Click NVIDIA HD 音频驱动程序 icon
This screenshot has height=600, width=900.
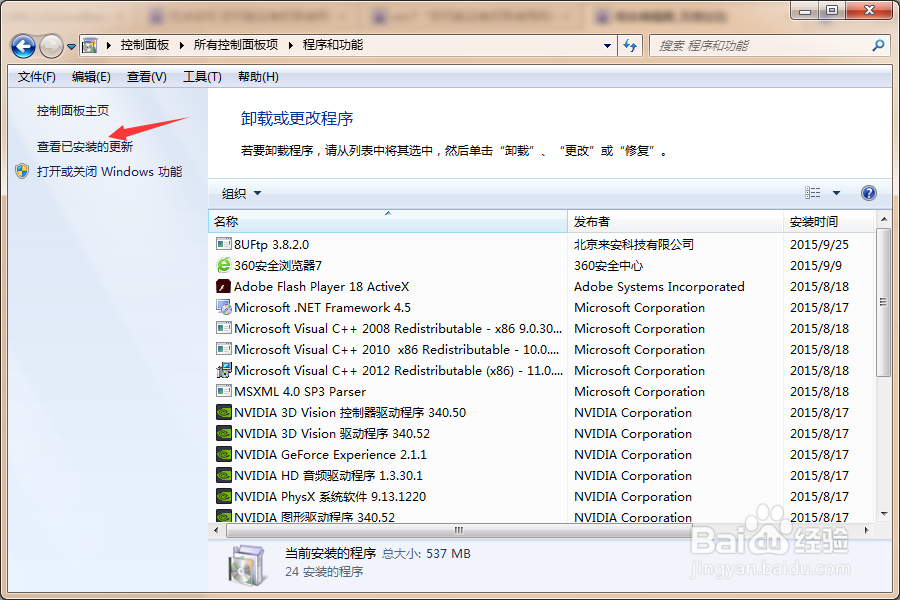coord(223,475)
